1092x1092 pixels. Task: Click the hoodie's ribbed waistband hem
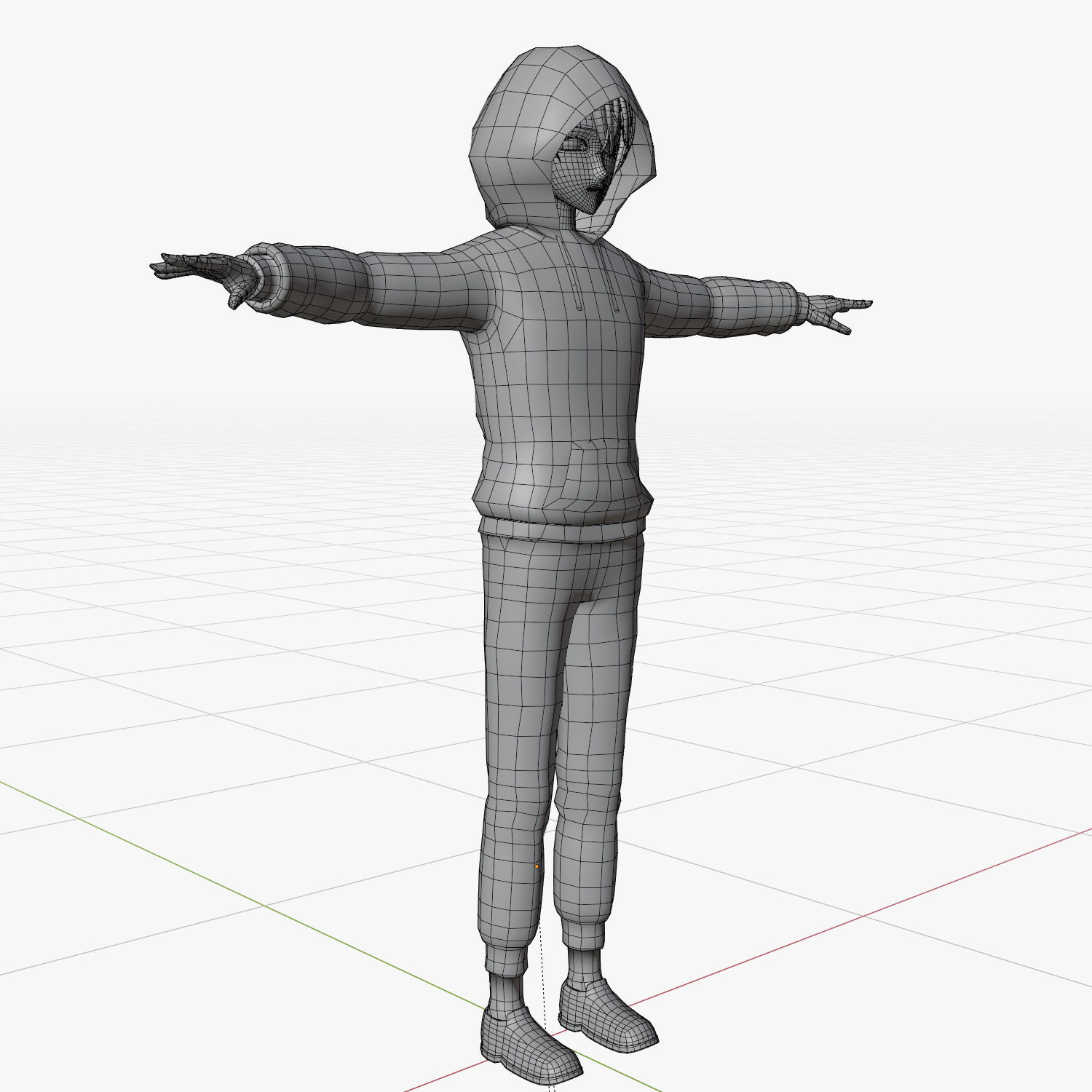click(x=562, y=529)
